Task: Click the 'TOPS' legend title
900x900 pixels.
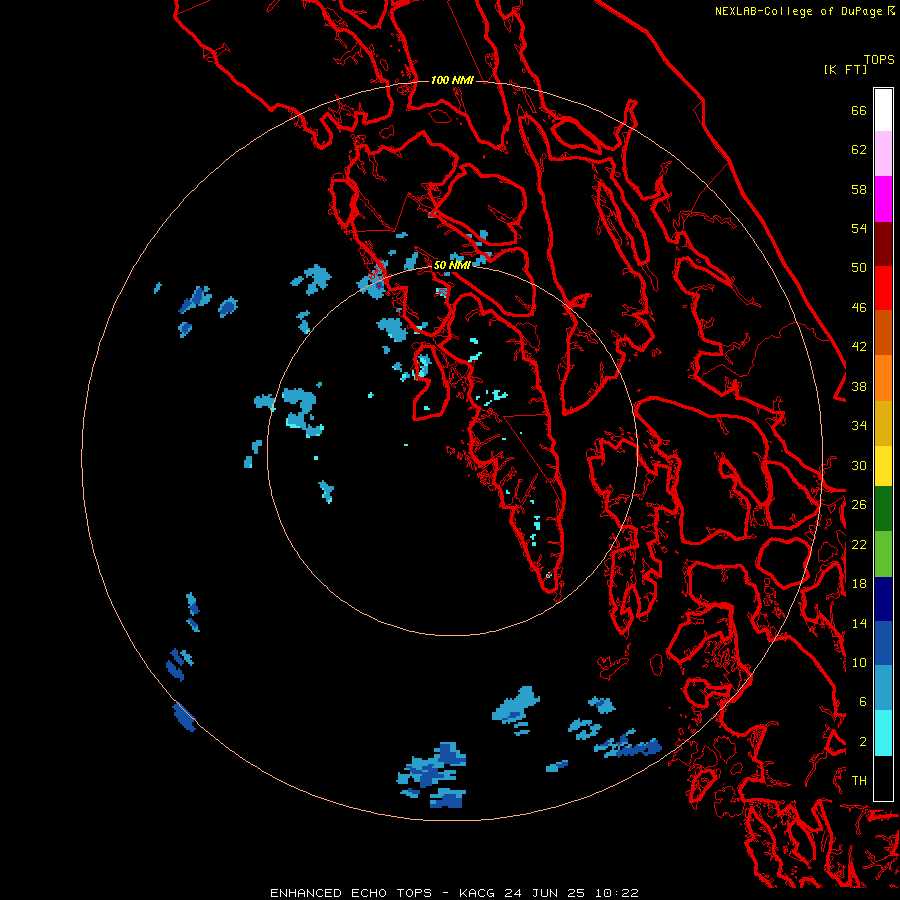Action: coord(879,60)
